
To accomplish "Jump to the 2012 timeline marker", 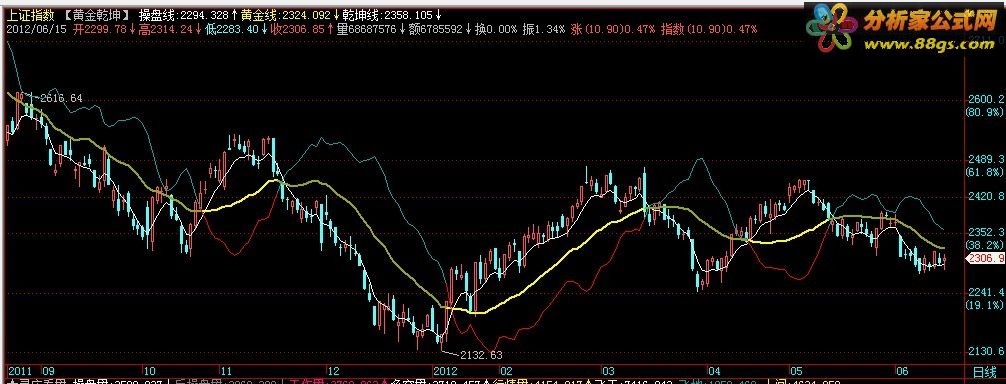I will tap(445, 370).
